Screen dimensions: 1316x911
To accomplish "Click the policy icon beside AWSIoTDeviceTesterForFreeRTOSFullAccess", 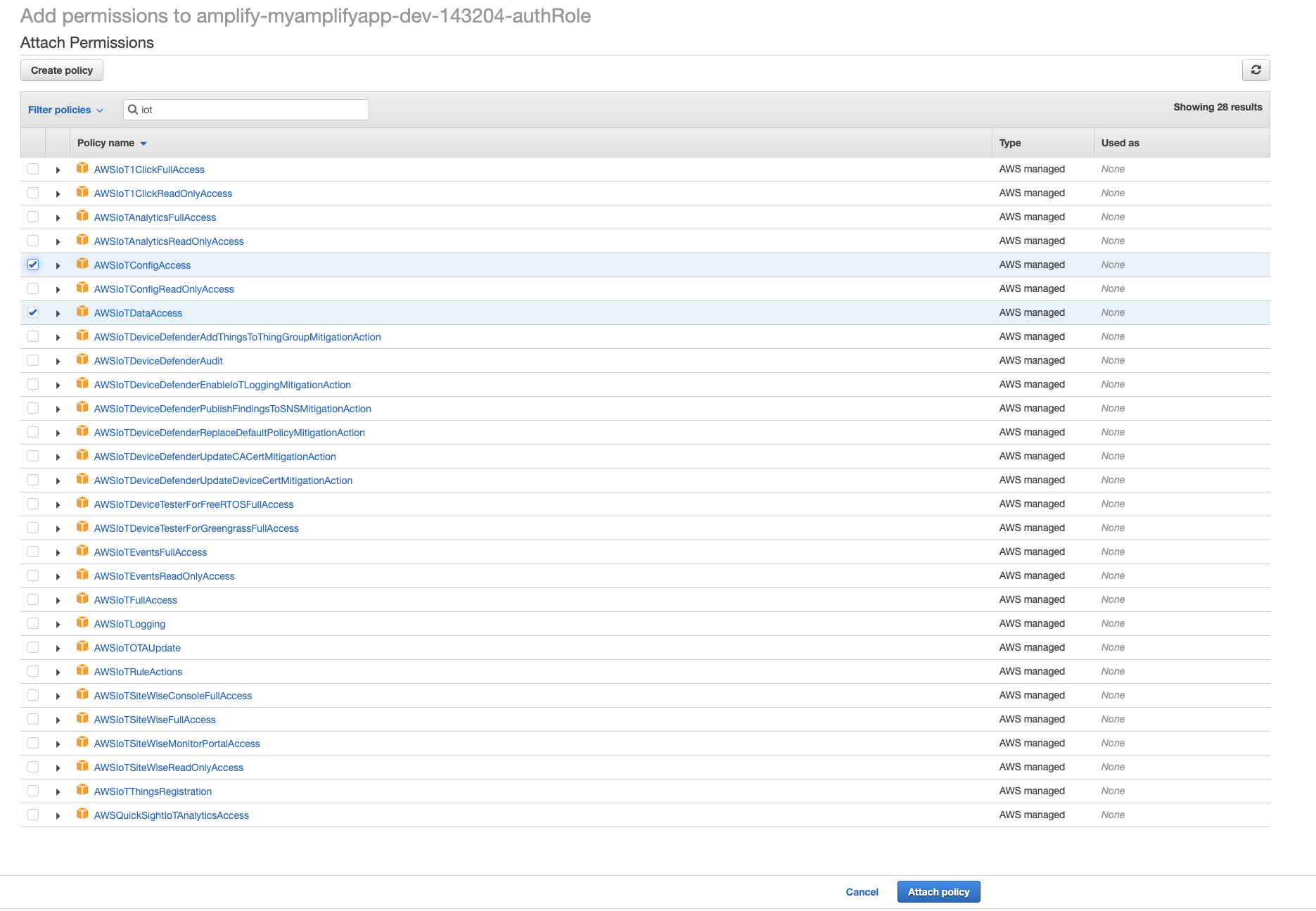I will [82, 503].
